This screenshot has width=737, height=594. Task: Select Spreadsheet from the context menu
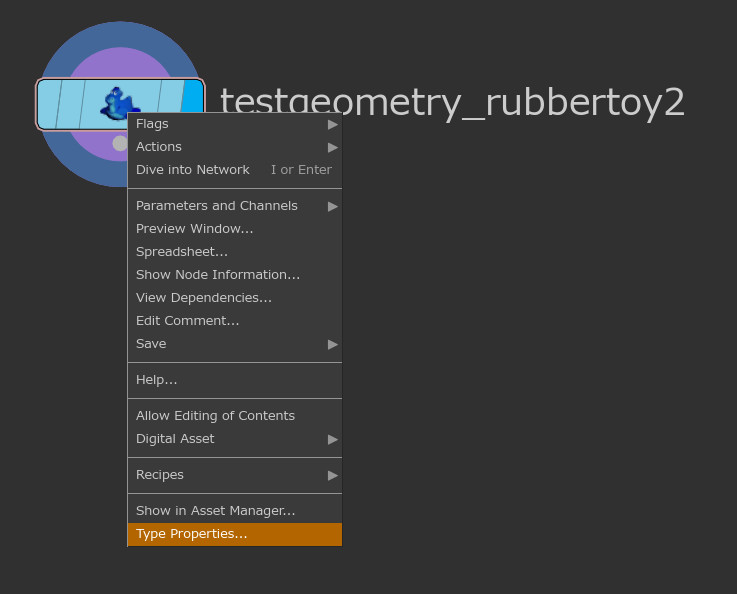point(182,252)
